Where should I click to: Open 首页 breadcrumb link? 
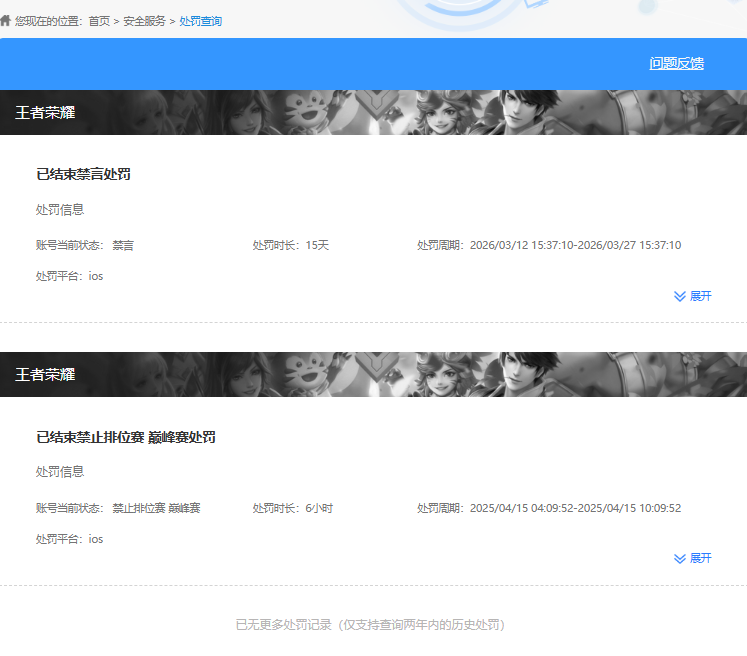pyautogui.click(x=99, y=21)
